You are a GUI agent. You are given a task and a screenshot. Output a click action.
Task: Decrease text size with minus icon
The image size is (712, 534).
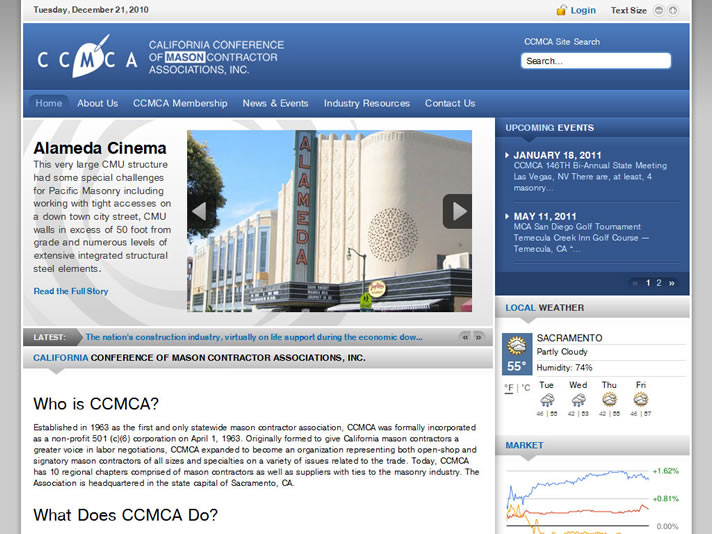pos(657,11)
